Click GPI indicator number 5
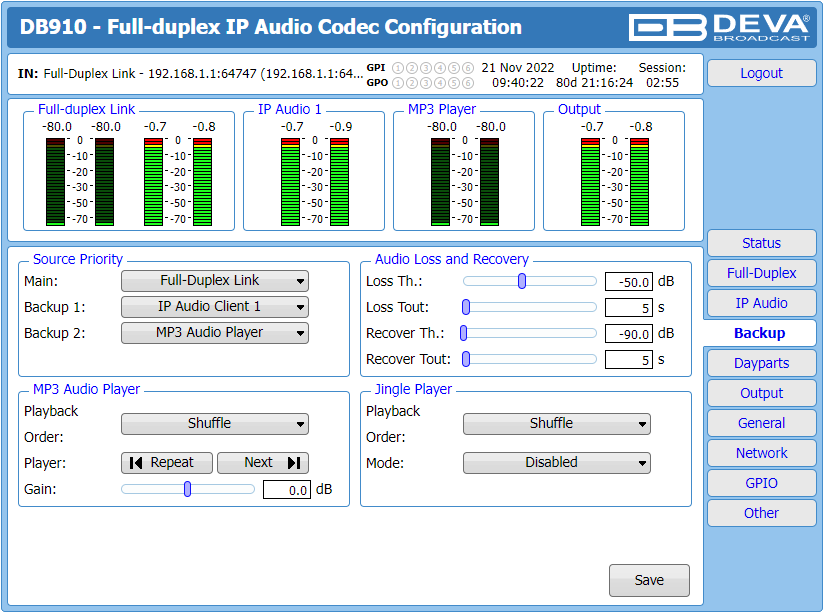824x613 pixels. point(454,68)
